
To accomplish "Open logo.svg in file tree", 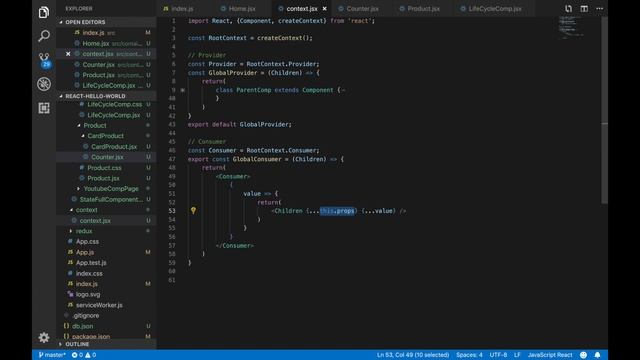I will point(106,294).
